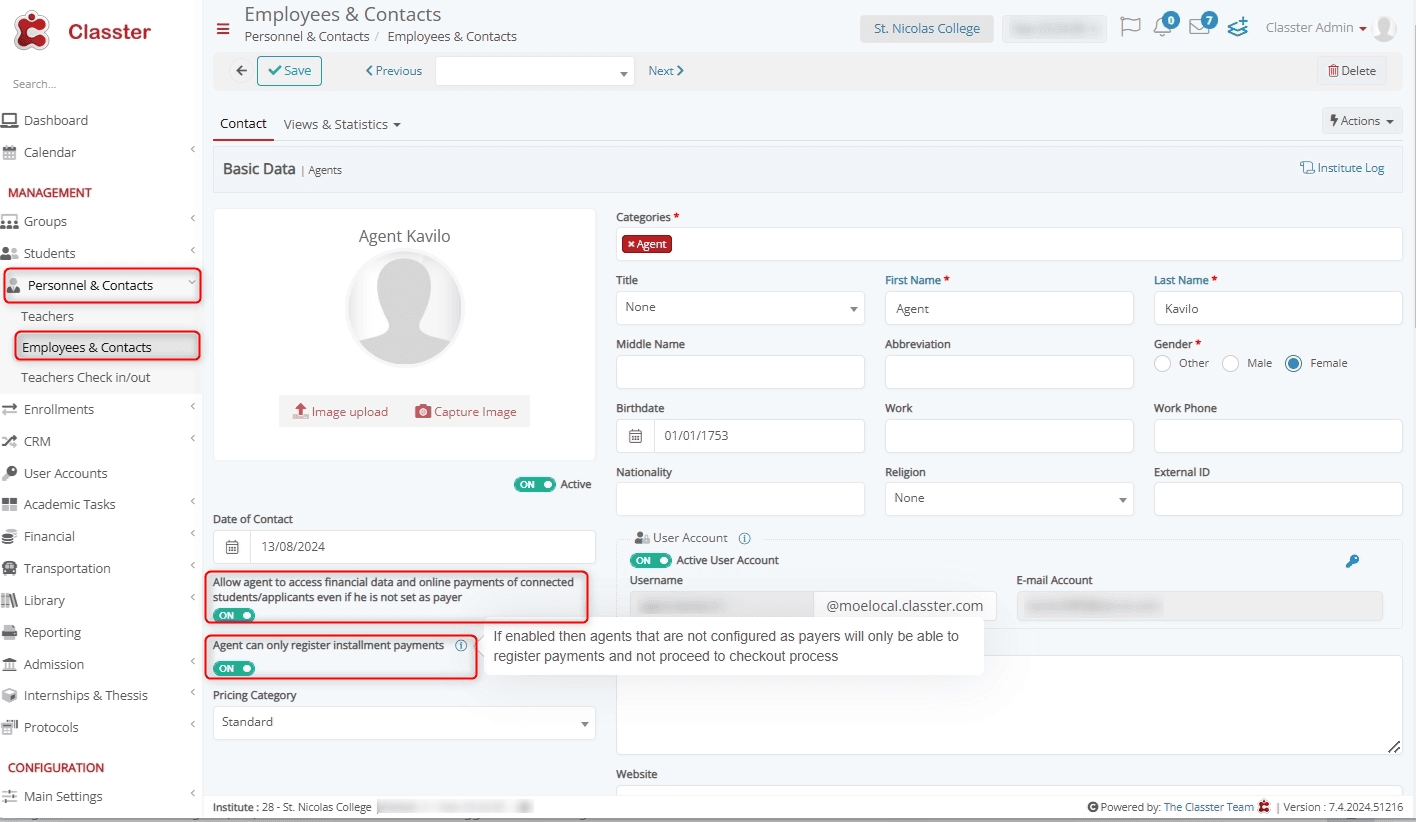The image size is (1416, 822).
Task: Open Main Settings in sidebar
Action: click(63, 796)
